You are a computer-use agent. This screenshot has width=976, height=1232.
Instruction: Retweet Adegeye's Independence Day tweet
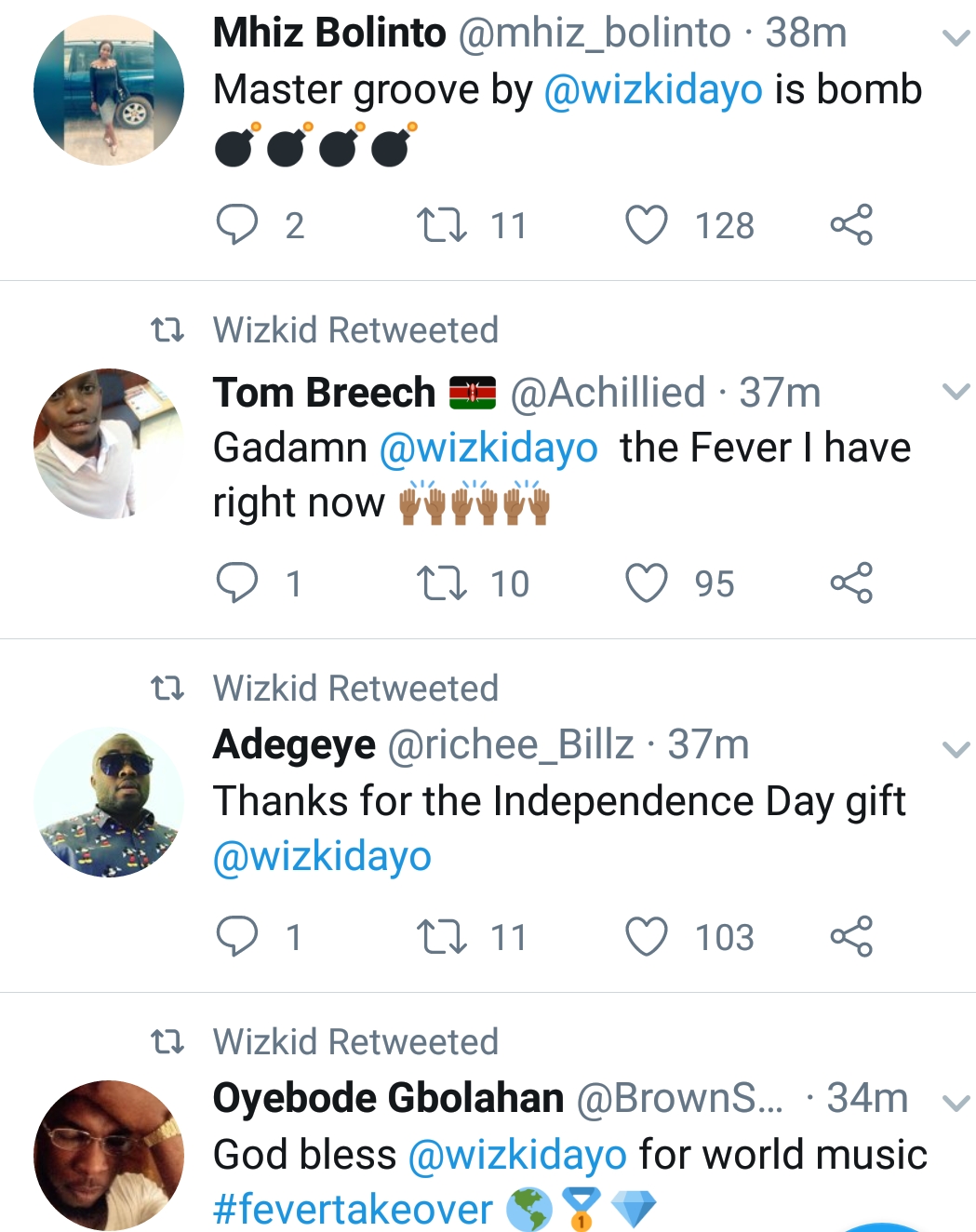point(442,937)
